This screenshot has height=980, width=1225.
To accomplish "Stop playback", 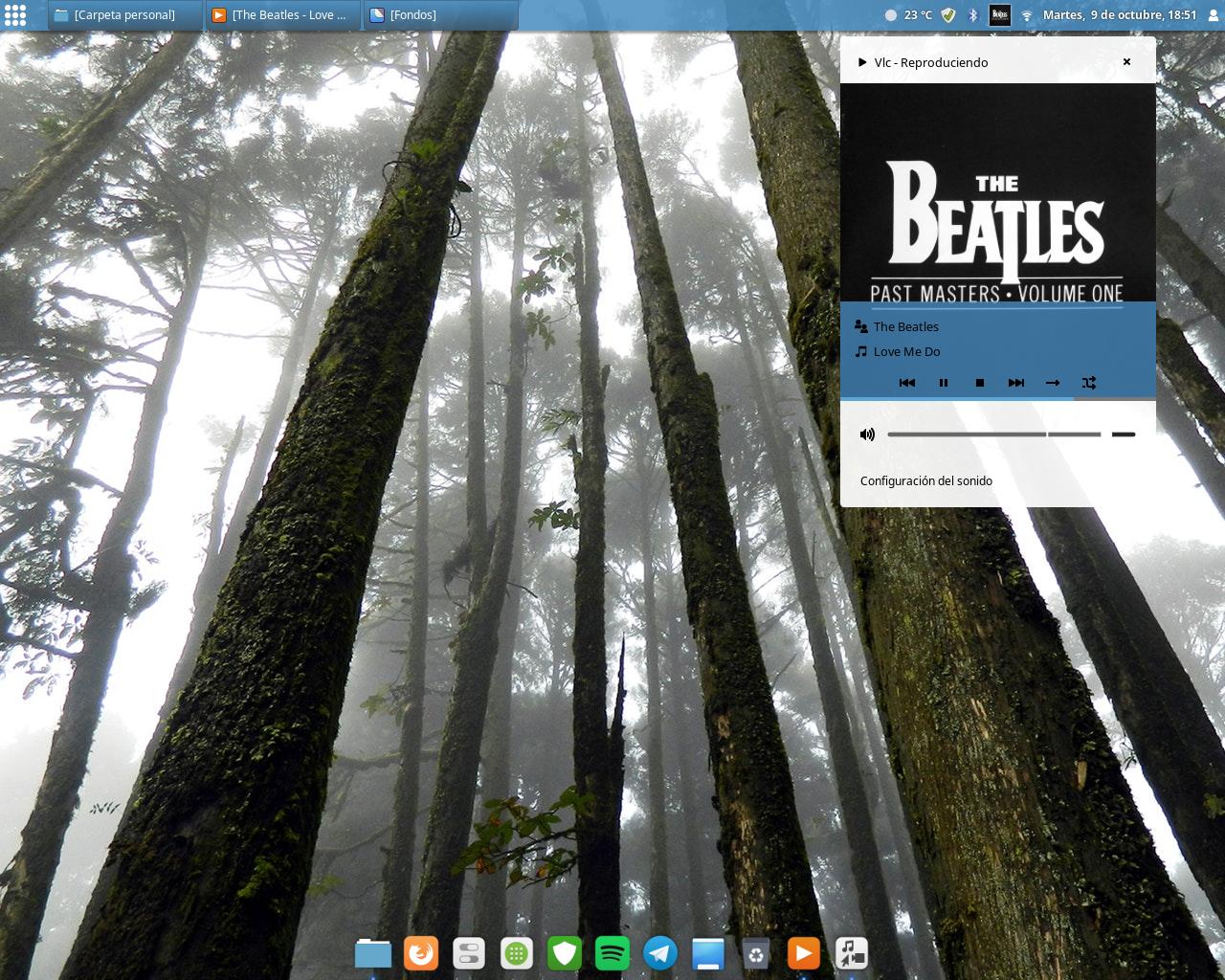I will pos(980,383).
